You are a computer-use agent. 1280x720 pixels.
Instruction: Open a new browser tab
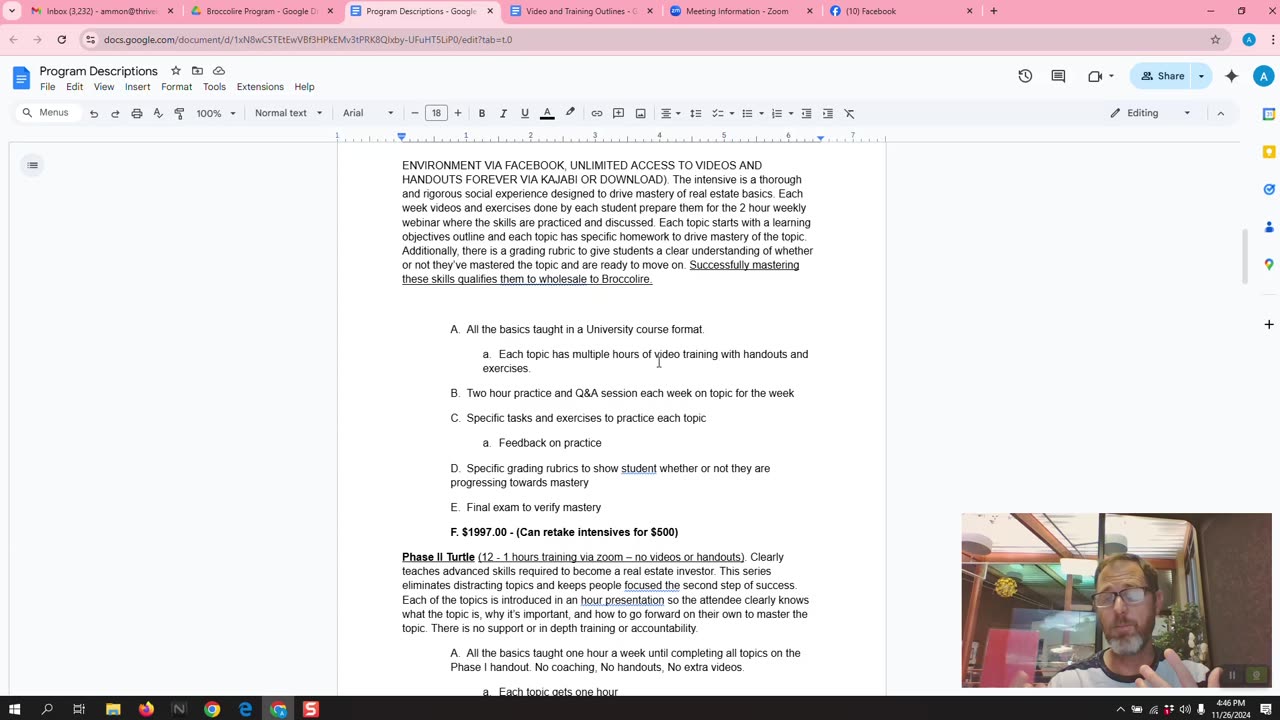pos(994,11)
